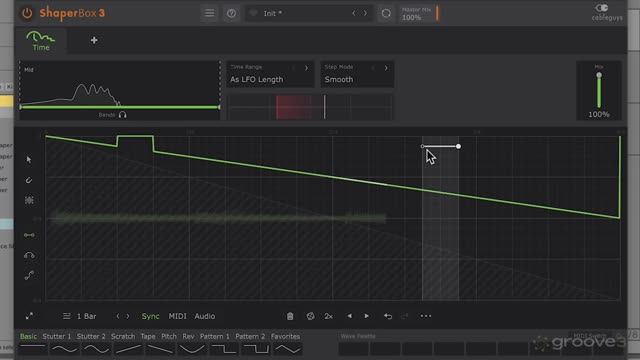640x360 pixels.
Task: Click Time Range next arrow
Action: [x=307, y=68]
